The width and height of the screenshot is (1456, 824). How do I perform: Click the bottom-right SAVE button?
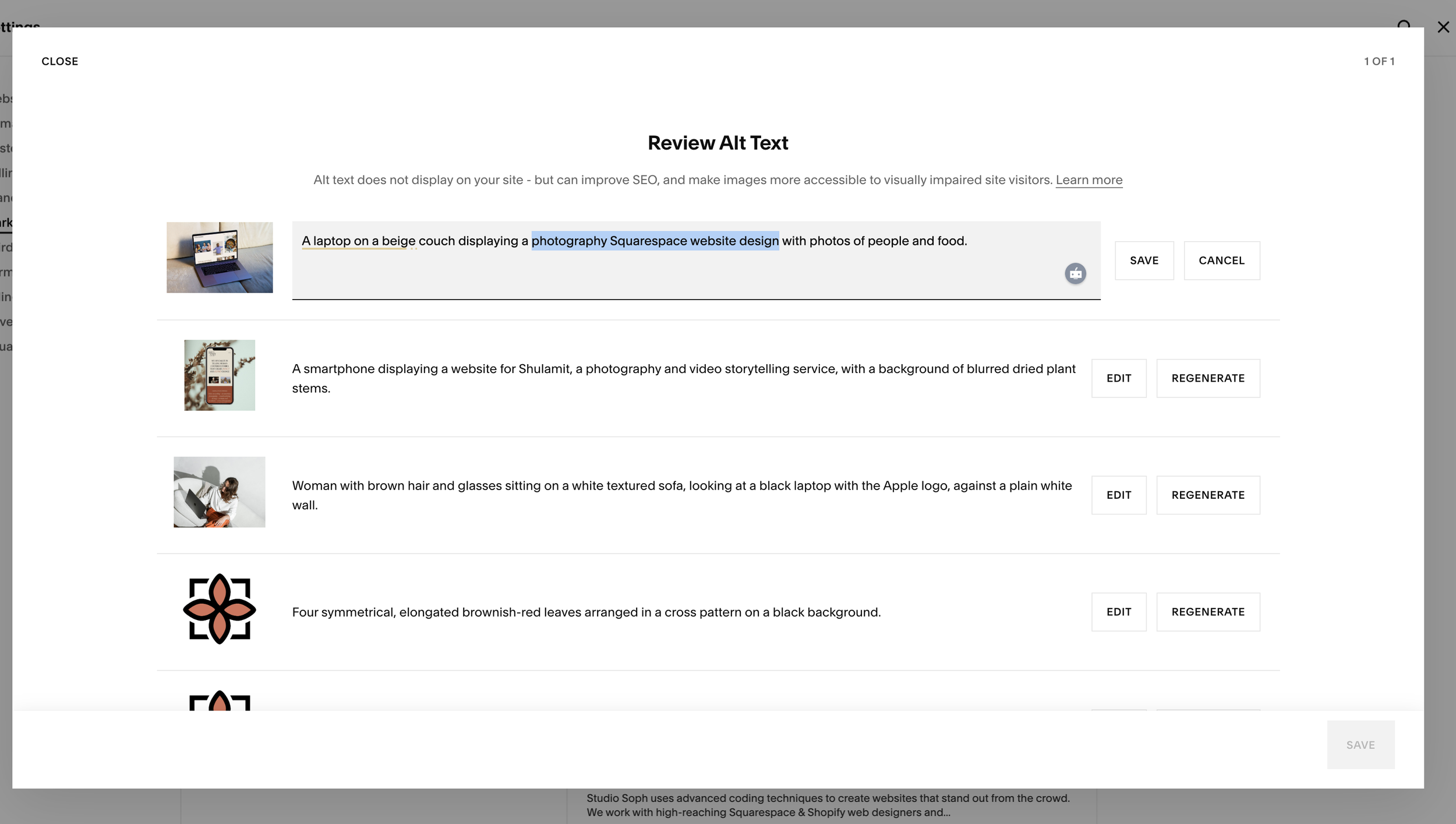(x=1360, y=745)
